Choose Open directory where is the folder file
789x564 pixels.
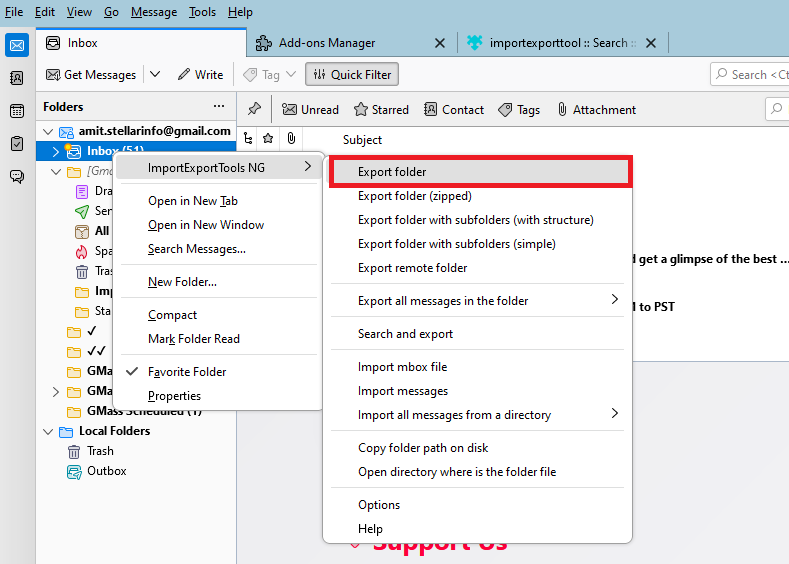477,472
